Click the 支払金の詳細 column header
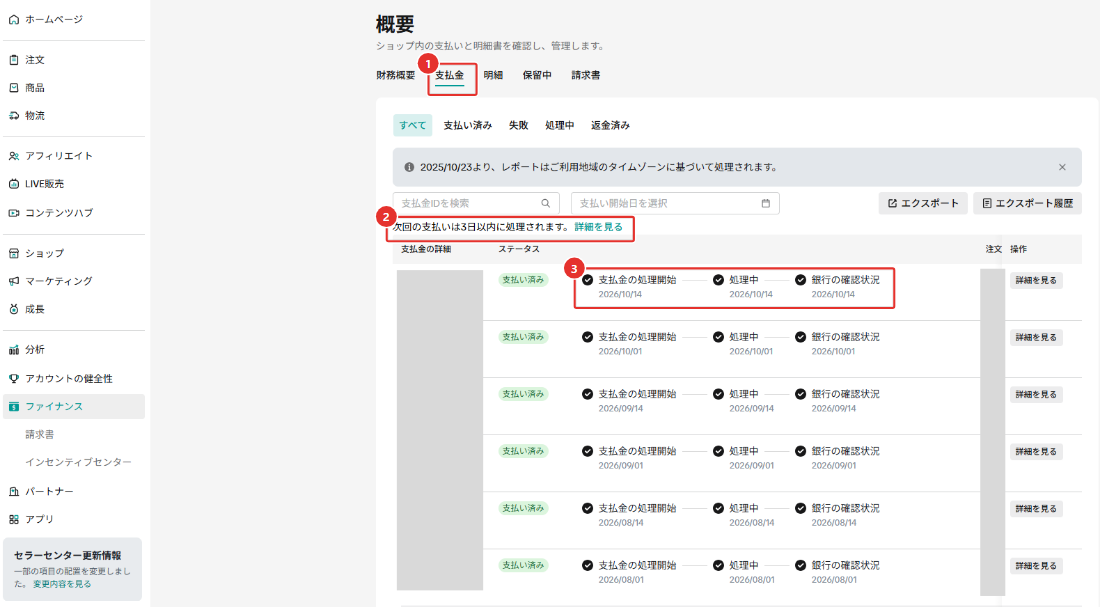 tap(426, 249)
